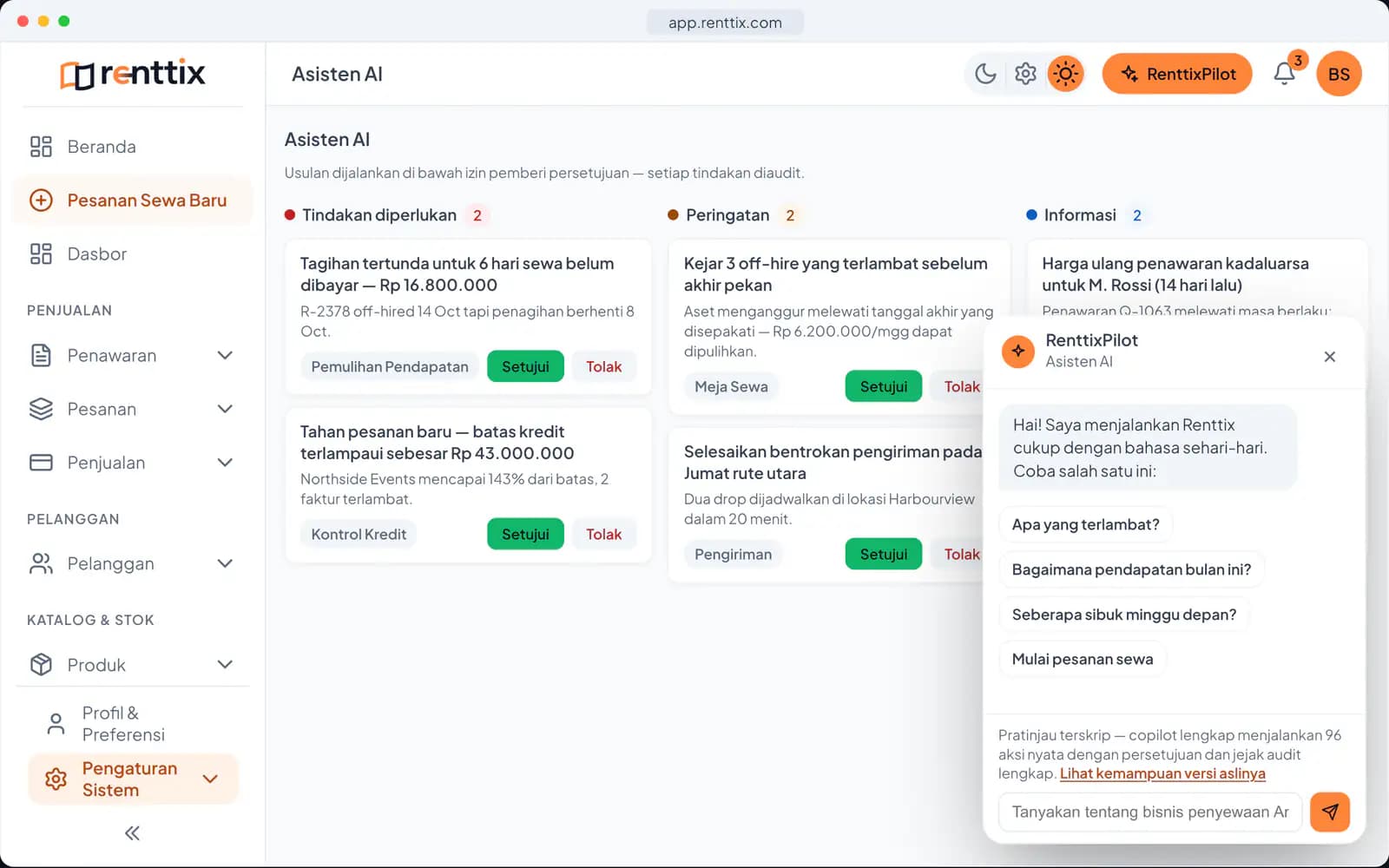
Task: Open Pelanggan menu item
Action: (132, 563)
